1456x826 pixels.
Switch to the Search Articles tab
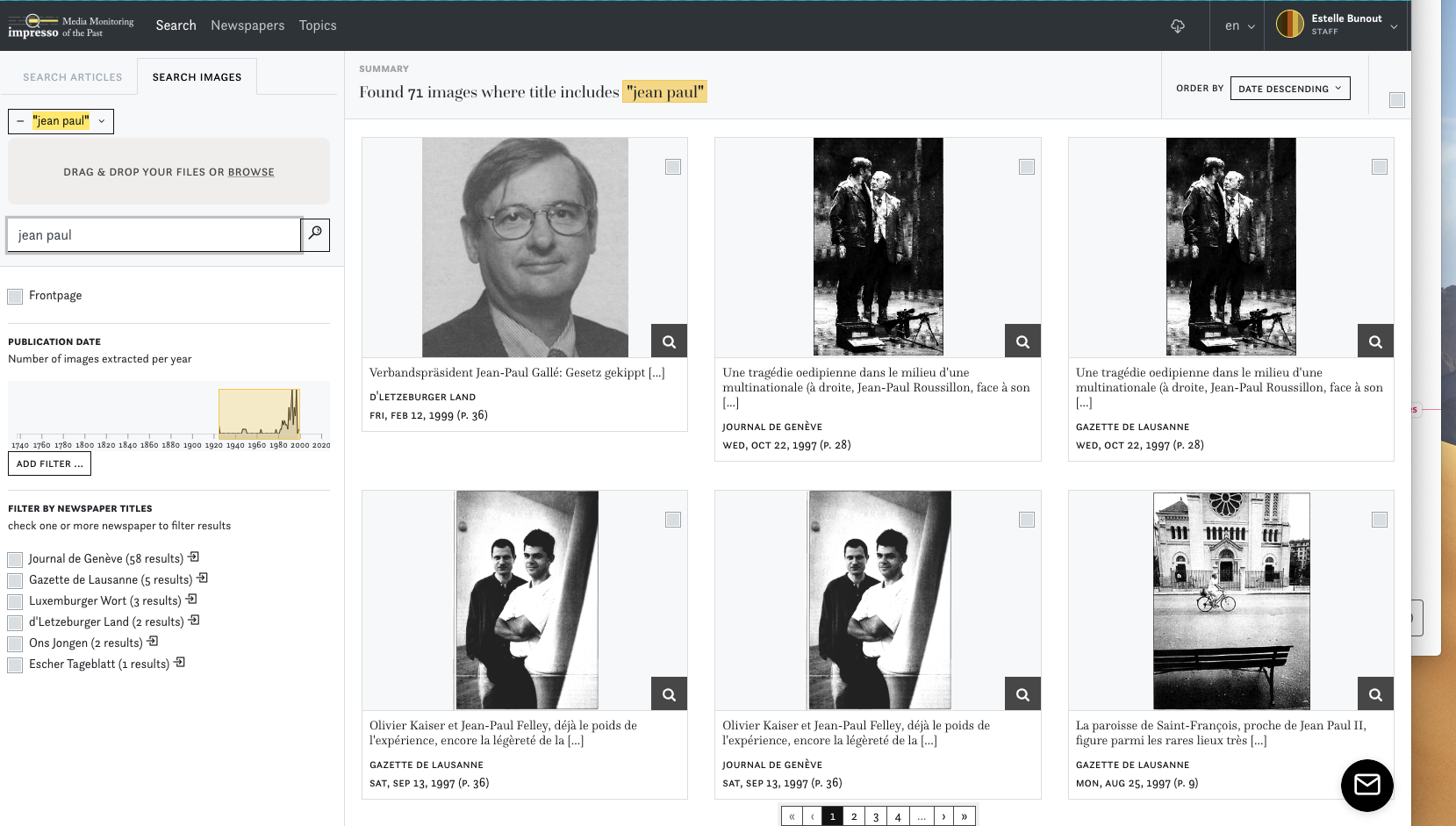73,76
